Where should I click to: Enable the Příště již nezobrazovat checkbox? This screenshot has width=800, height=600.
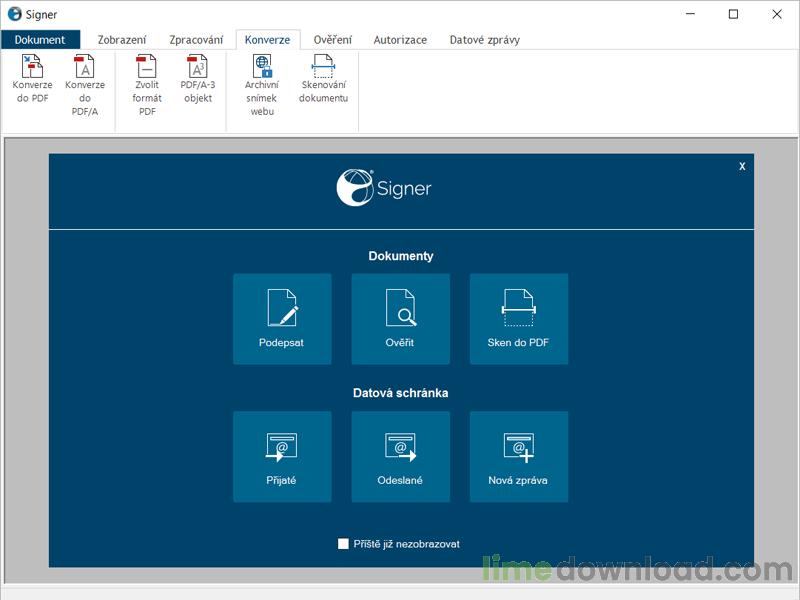pyautogui.click(x=340, y=544)
